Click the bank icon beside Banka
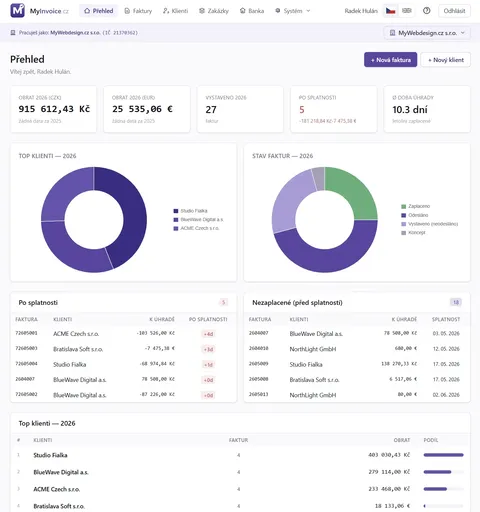 pyautogui.click(x=243, y=11)
